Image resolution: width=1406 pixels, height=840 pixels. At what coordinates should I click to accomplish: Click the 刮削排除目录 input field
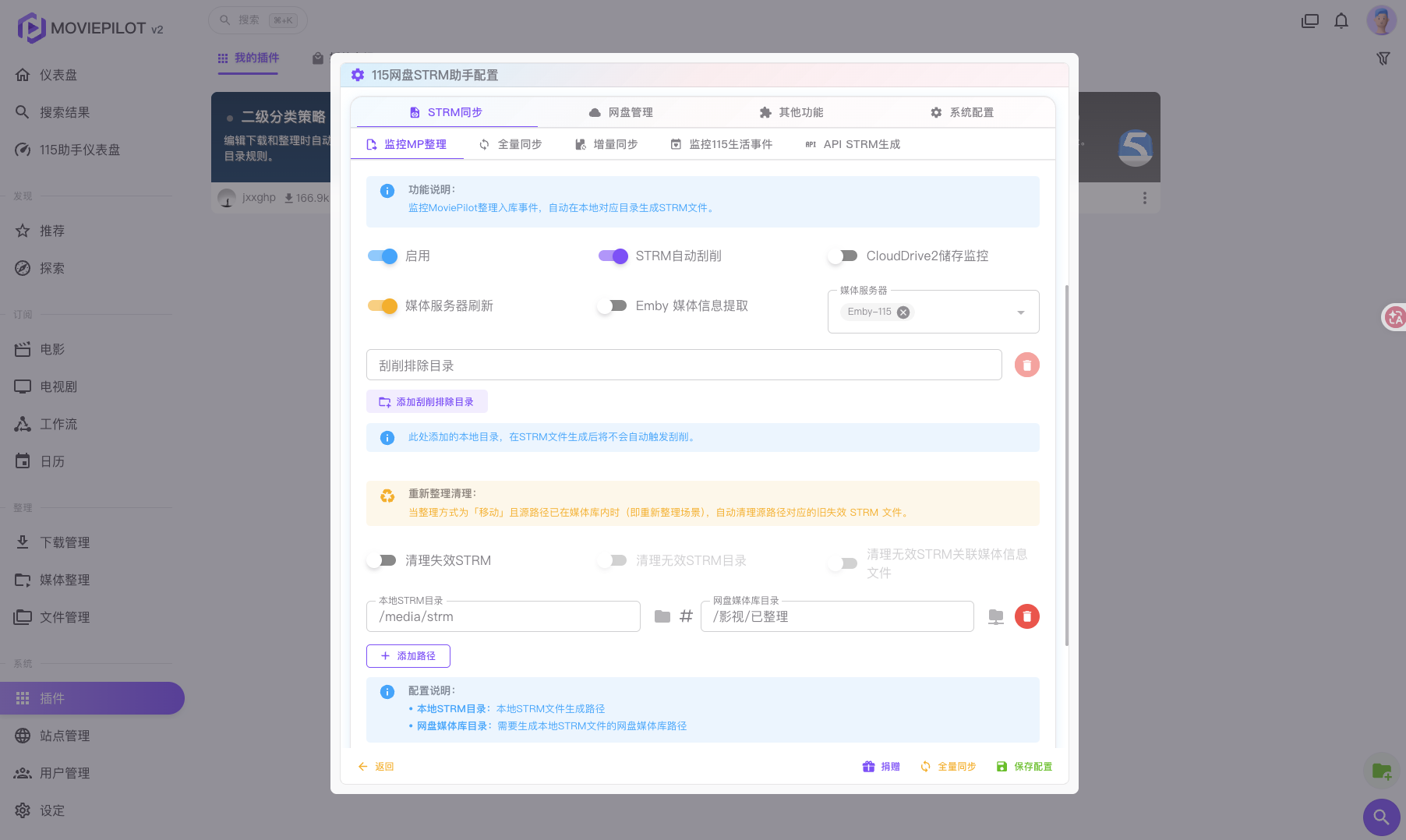(684, 365)
